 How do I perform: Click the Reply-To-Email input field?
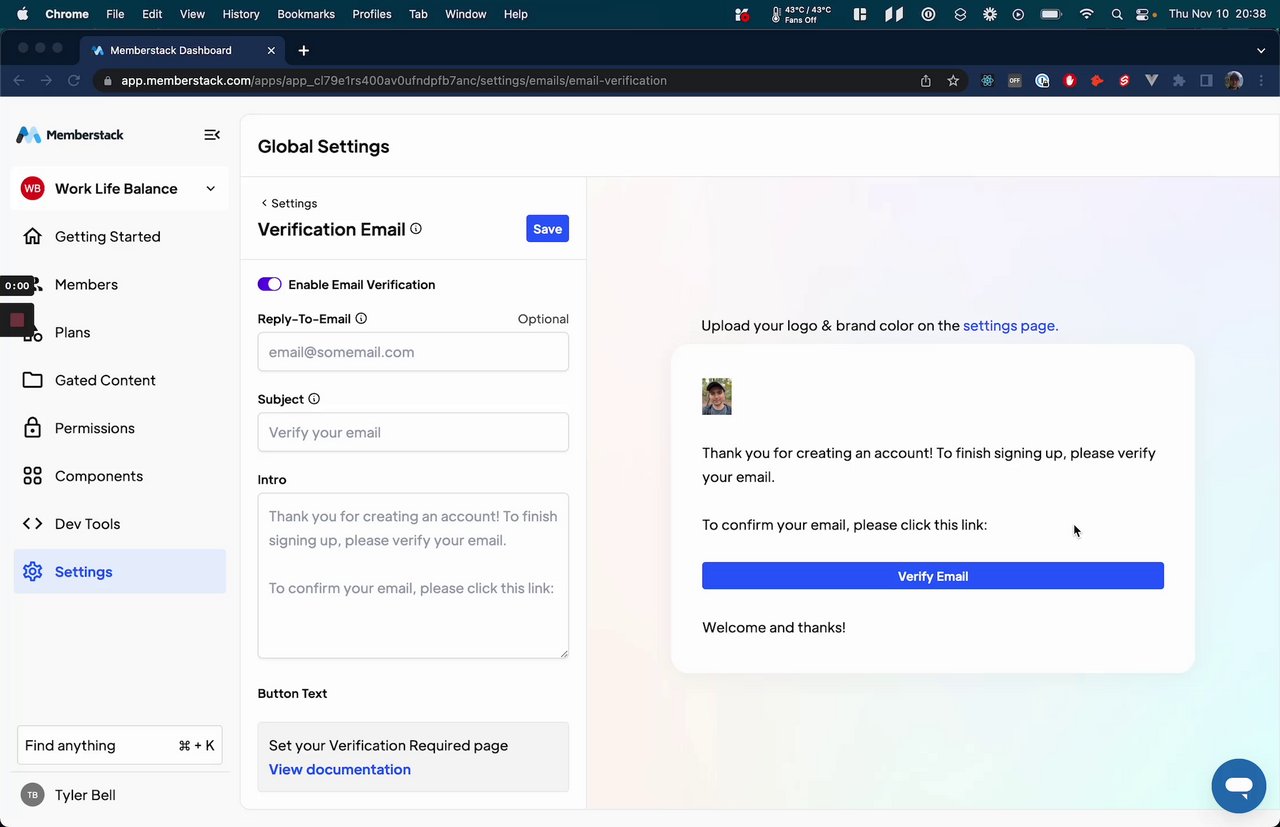(x=413, y=352)
